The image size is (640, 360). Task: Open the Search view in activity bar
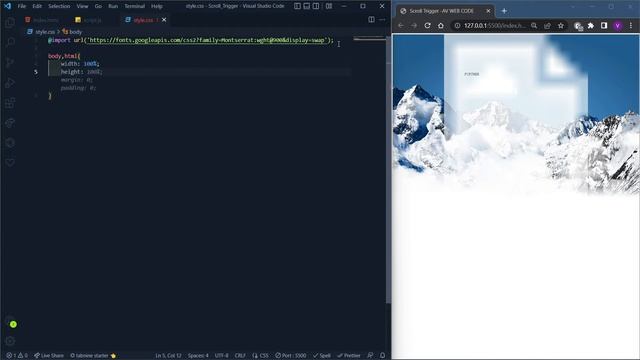(x=10, y=42)
